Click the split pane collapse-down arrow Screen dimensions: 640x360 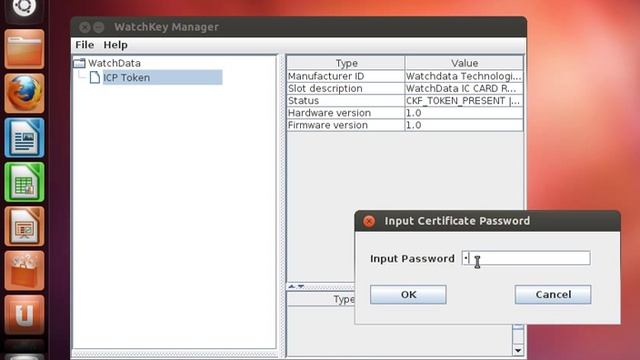tap(301, 287)
